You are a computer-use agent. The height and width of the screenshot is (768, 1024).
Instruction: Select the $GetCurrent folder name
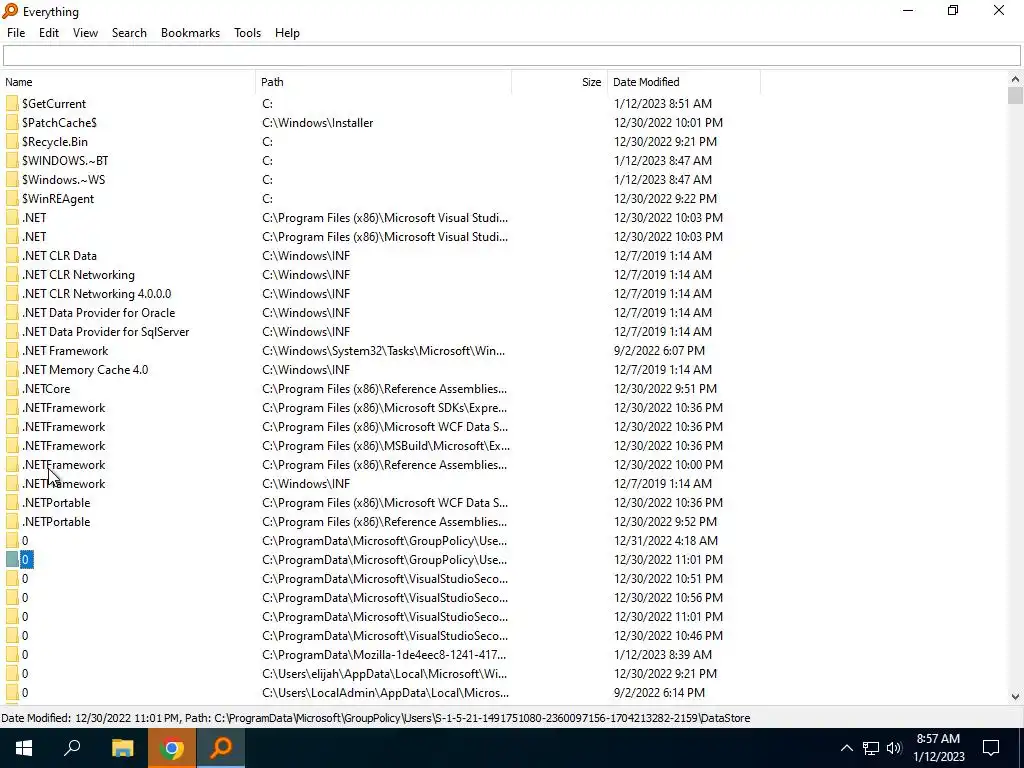point(54,103)
